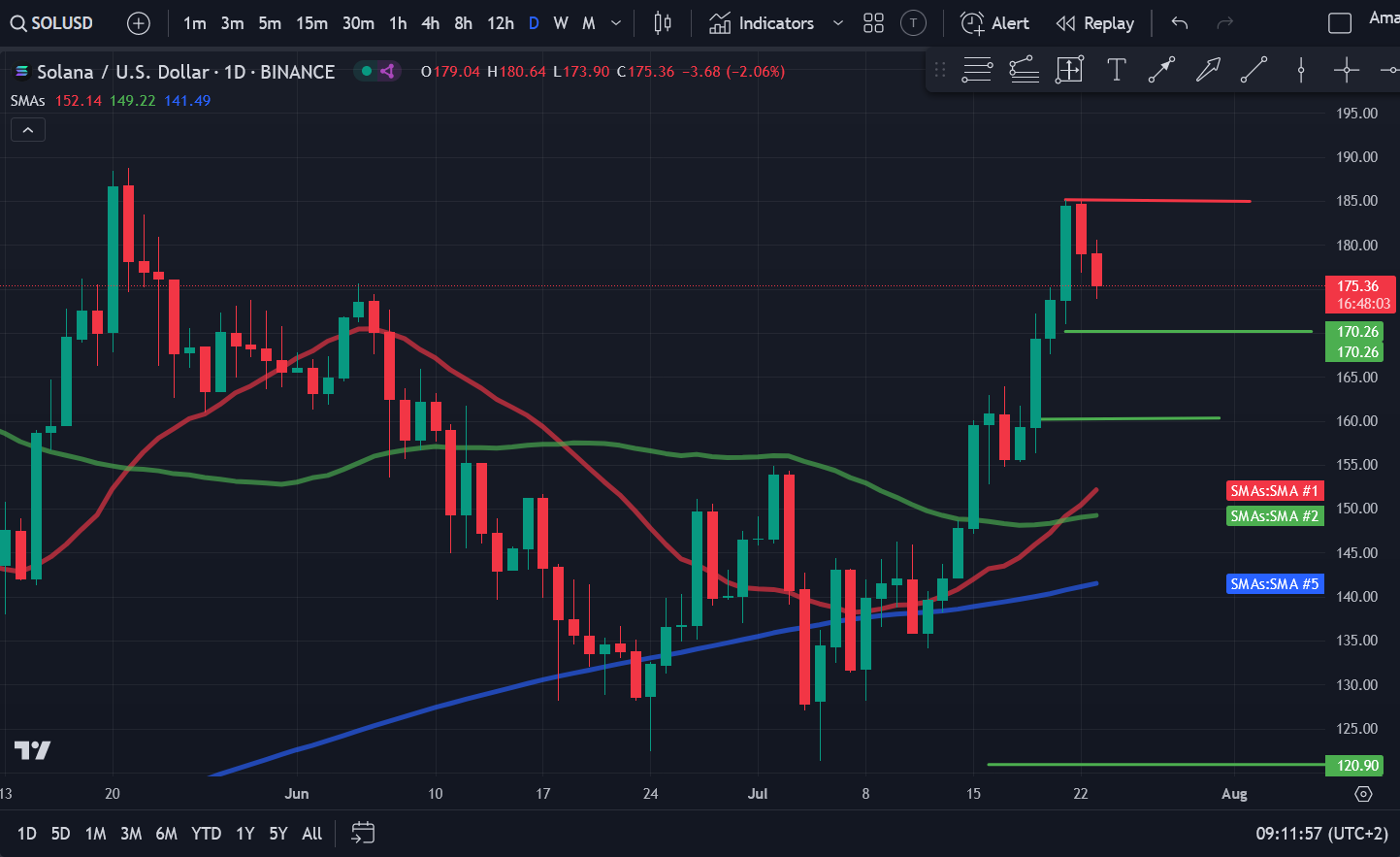
Task: Open the indicator templates grid icon
Action: click(873, 23)
